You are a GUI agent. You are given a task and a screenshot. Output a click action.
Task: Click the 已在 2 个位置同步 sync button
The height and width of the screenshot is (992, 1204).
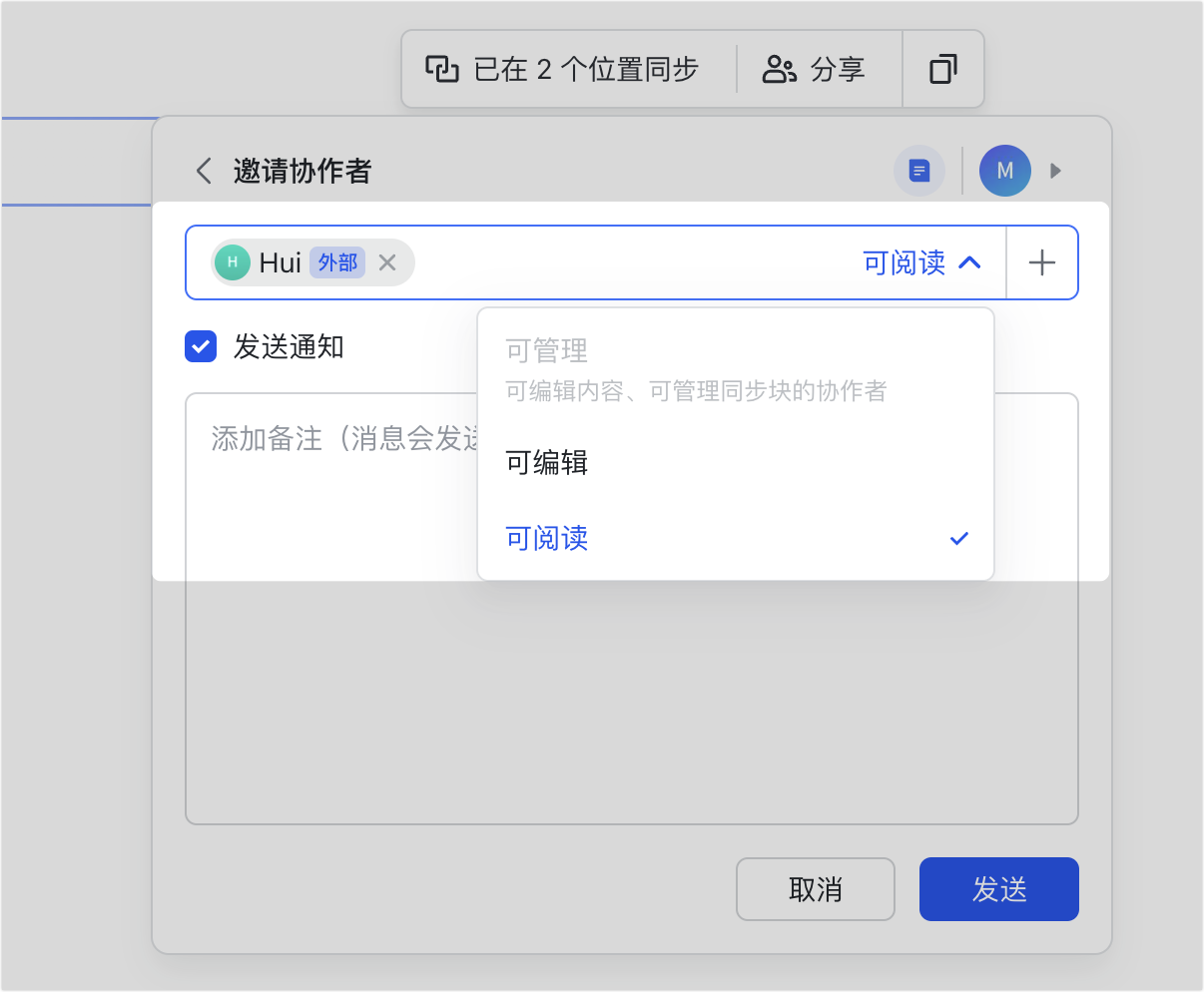tap(562, 69)
